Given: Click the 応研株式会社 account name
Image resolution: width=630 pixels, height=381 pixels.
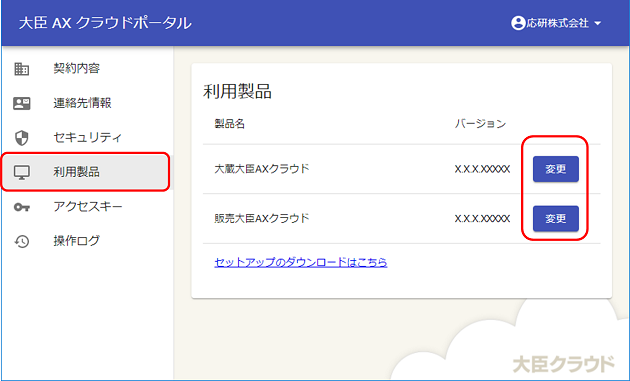Looking at the screenshot, I should tap(558, 23).
